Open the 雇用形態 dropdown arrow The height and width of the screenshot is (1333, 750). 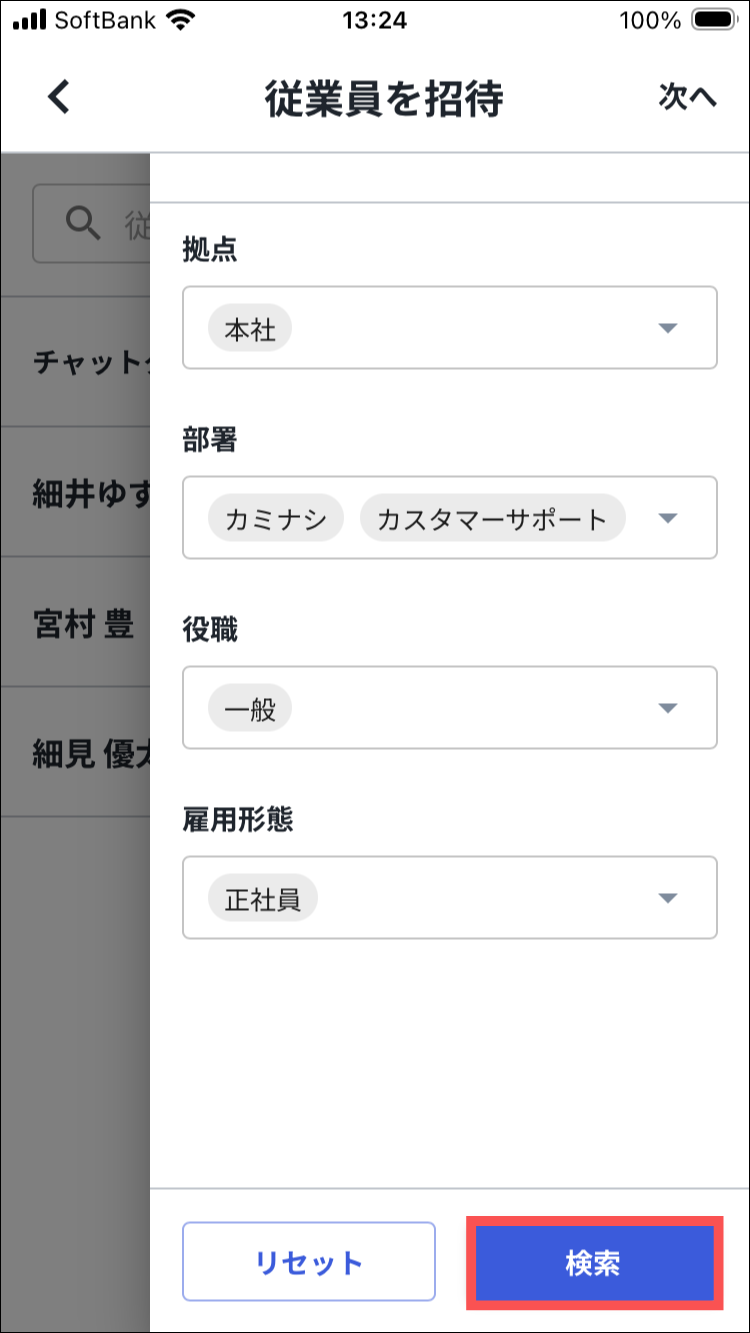pyautogui.click(x=668, y=898)
